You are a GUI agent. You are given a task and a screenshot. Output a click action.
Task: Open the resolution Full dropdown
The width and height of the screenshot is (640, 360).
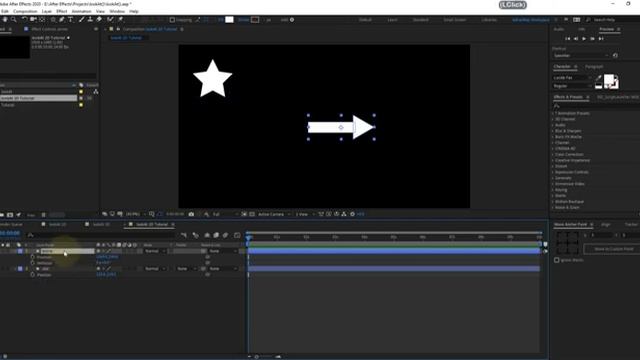[224, 214]
